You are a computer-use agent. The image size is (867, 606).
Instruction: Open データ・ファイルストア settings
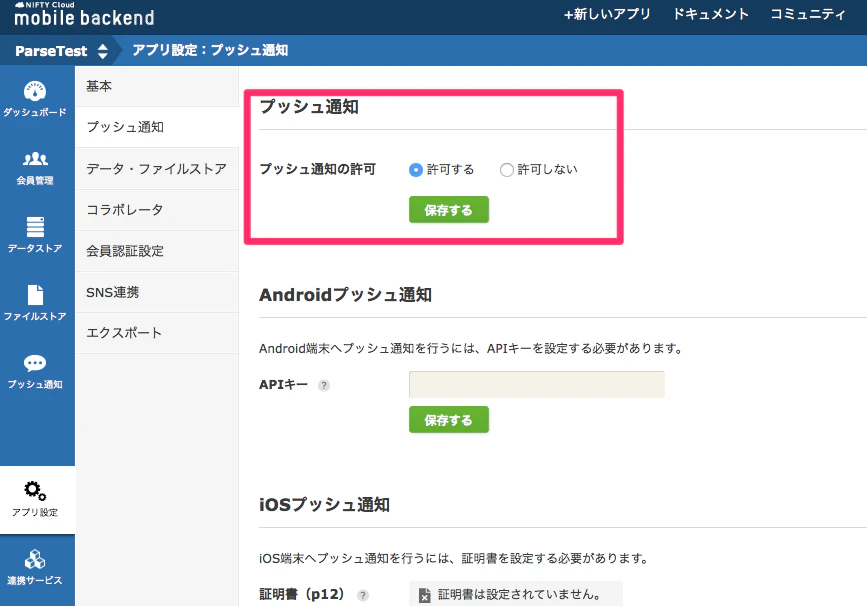coord(156,169)
